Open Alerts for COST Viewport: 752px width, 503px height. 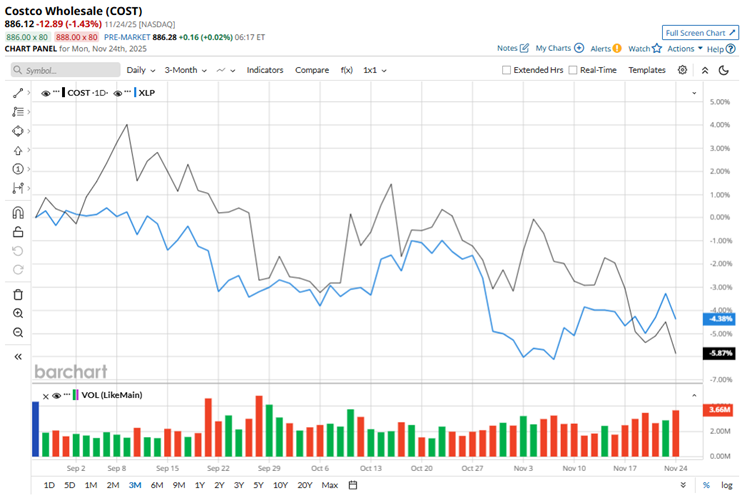click(x=605, y=48)
